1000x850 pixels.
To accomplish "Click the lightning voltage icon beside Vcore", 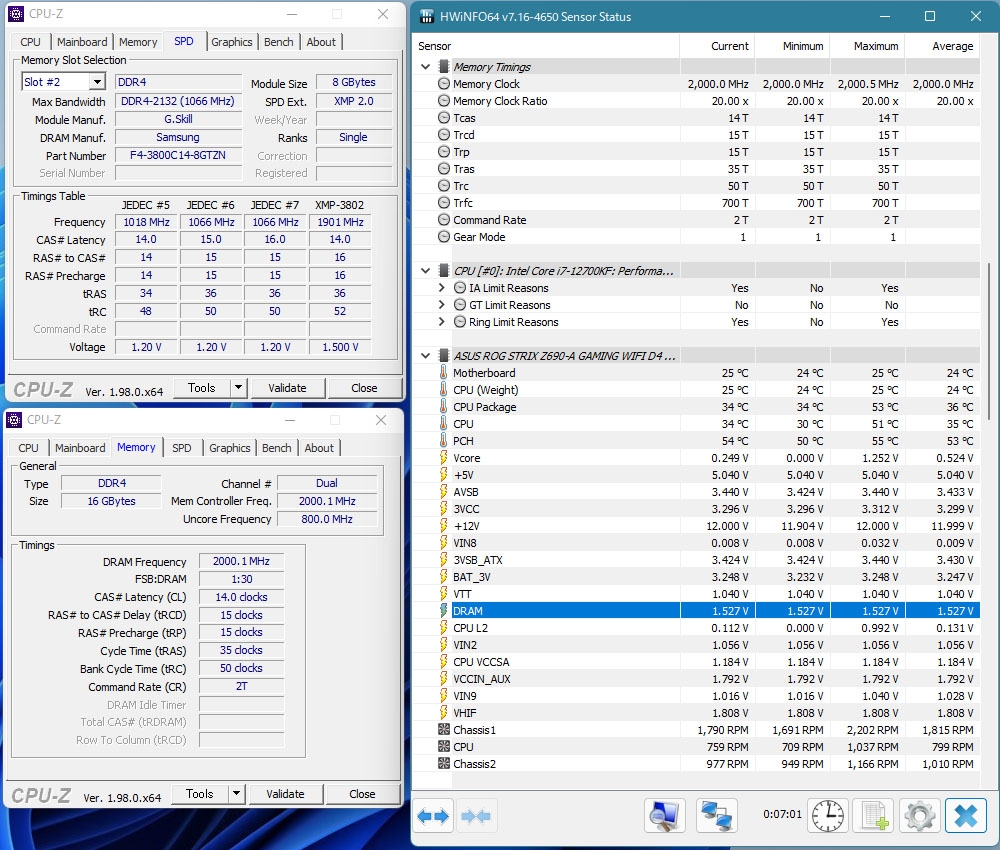I will click(x=443, y=457).
